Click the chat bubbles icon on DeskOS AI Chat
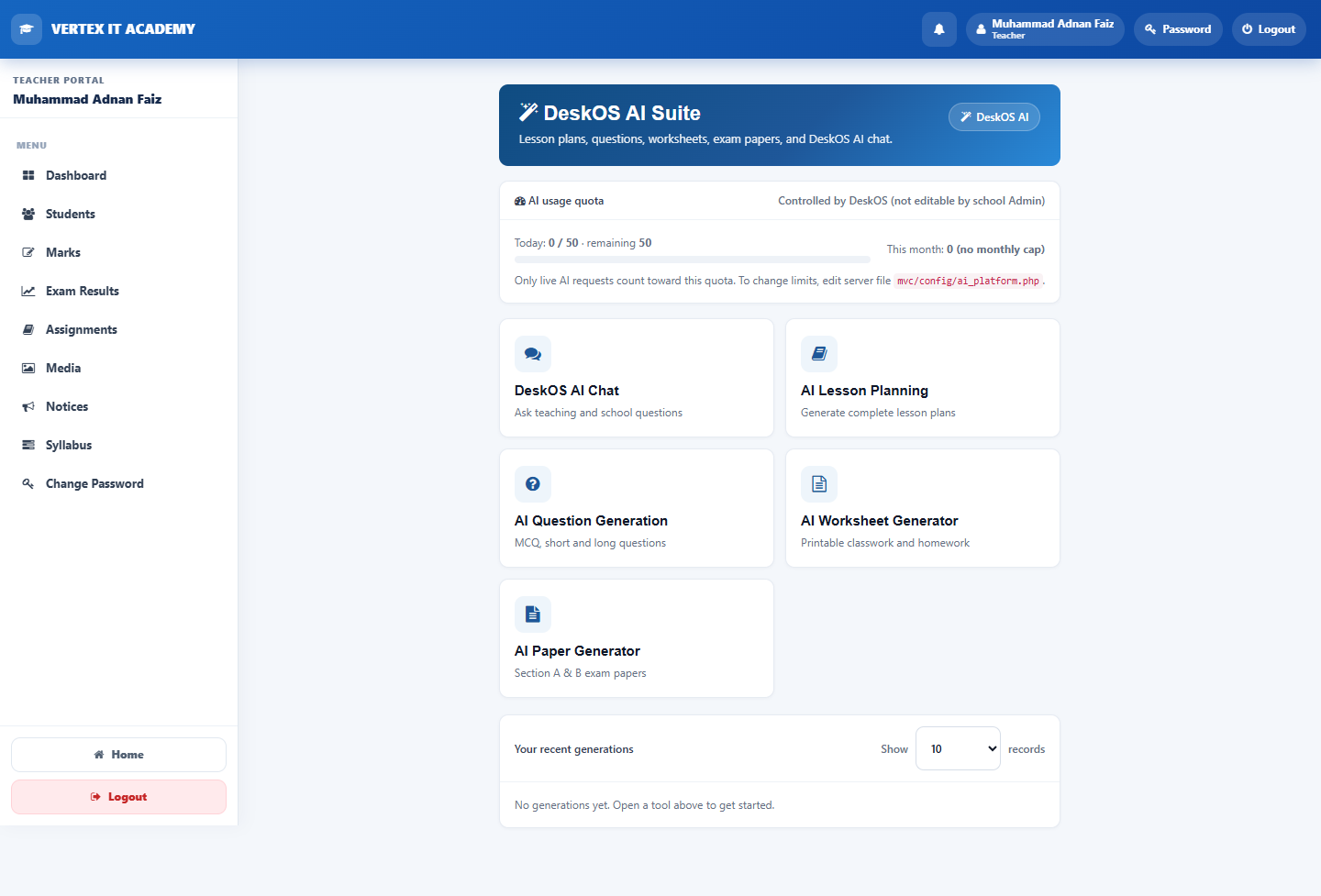Screen dimensions: 1321x896 [x=533, y=354]
